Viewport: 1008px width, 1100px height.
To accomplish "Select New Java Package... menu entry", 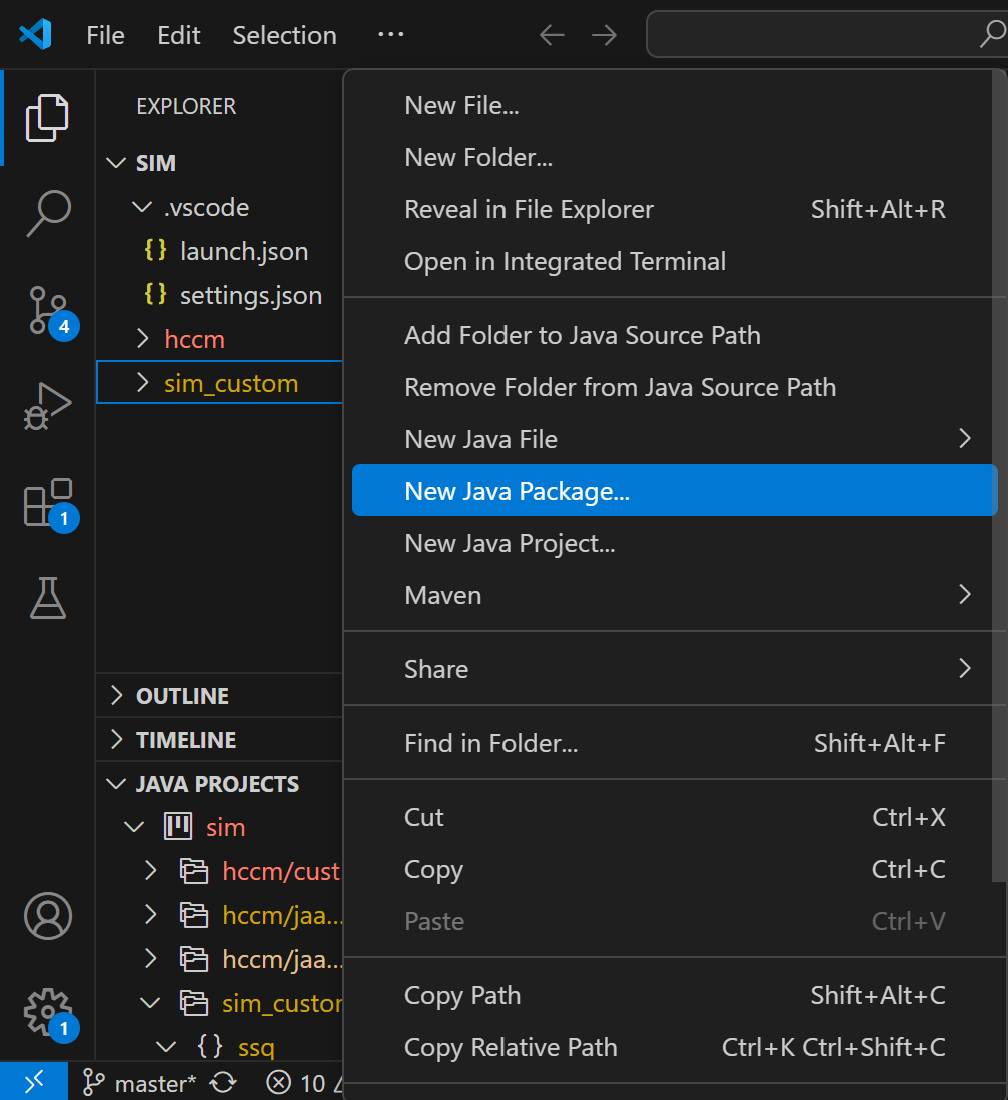I will tap(516, 491).
